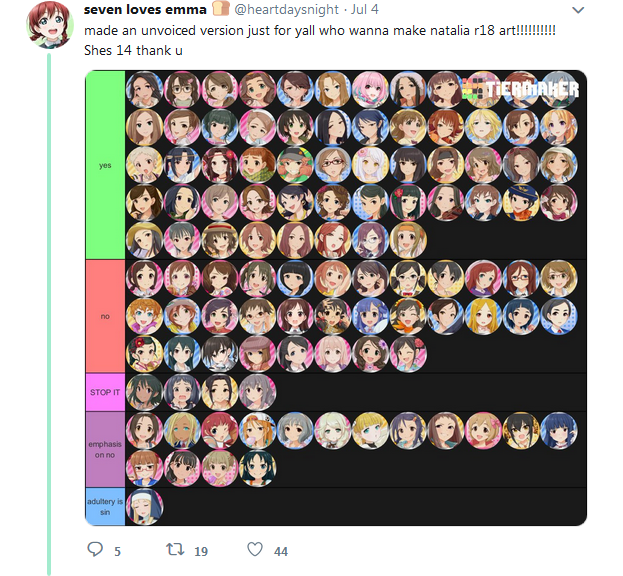Open the display name 'seven loves emma'

pyautogui.click(x=145, y=9)
